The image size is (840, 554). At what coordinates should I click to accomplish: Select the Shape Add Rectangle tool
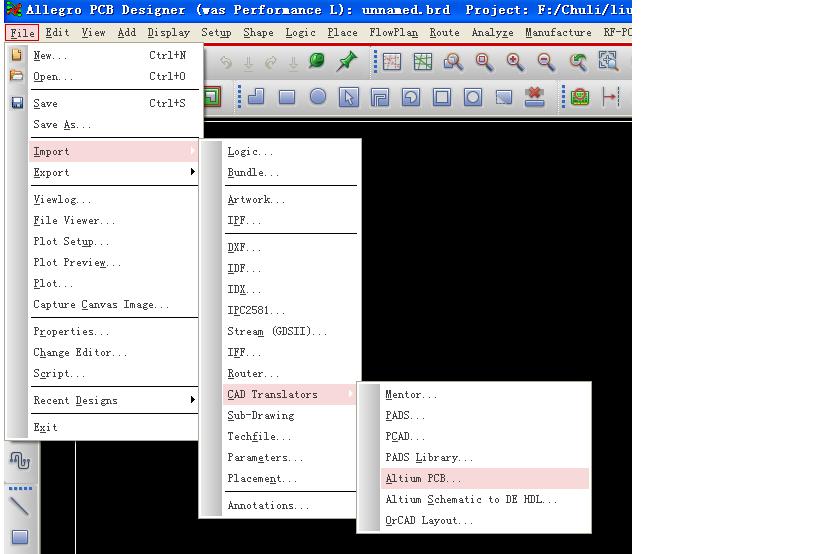click(x=287, y=97)
